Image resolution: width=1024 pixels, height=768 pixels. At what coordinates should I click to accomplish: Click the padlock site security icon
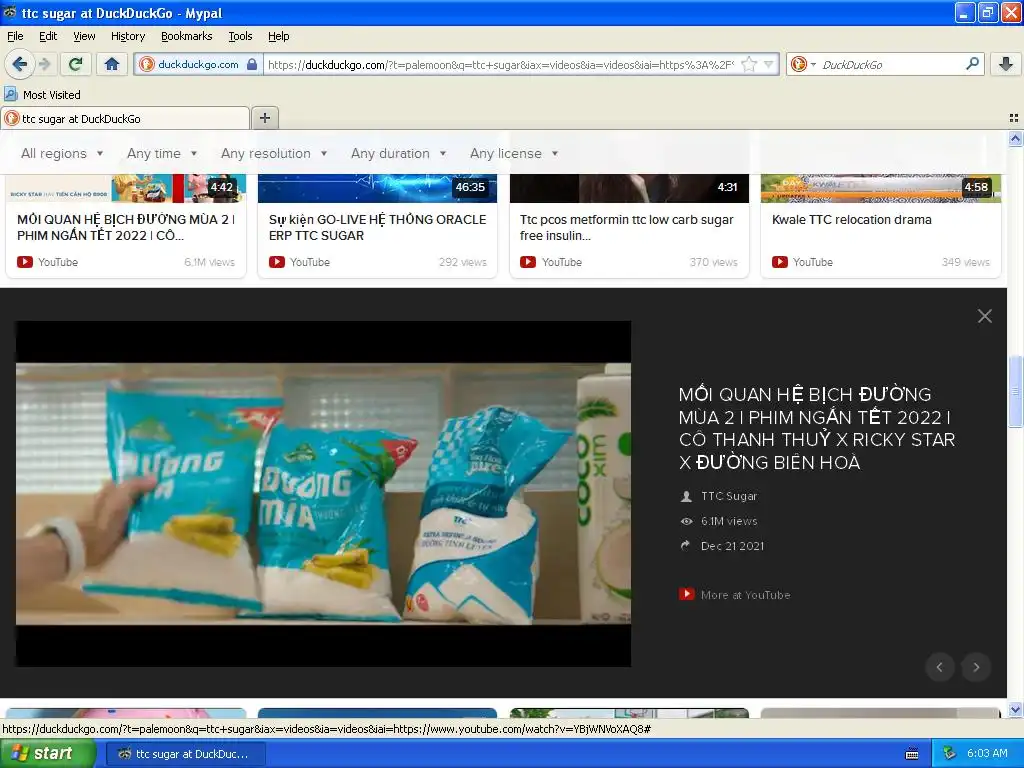[252, 64]
